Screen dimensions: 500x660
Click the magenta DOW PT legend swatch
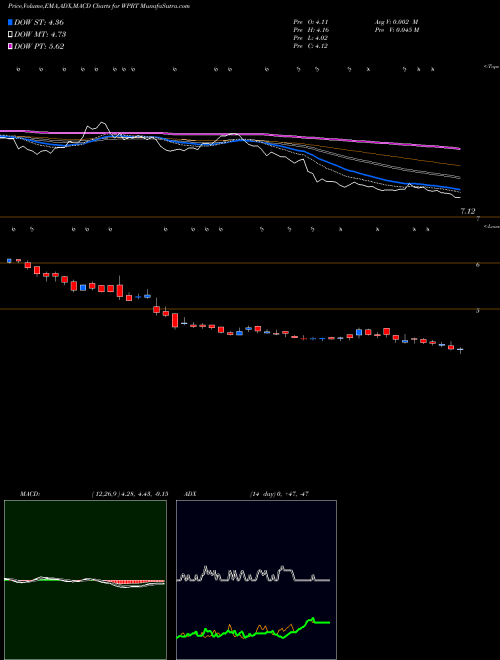pyautogui.click(x=11, y=47)
